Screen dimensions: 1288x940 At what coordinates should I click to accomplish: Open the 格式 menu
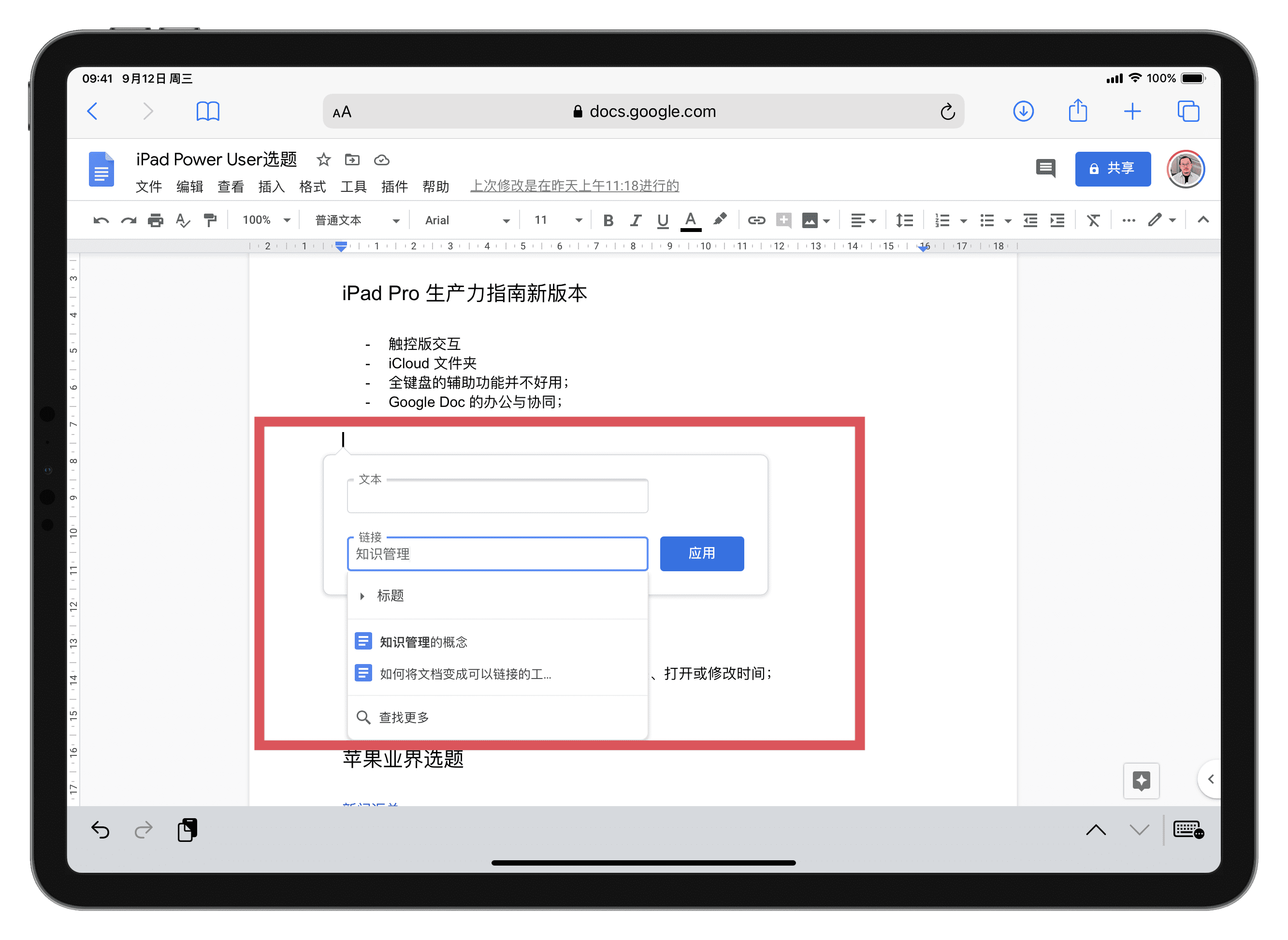pos(312,186)
